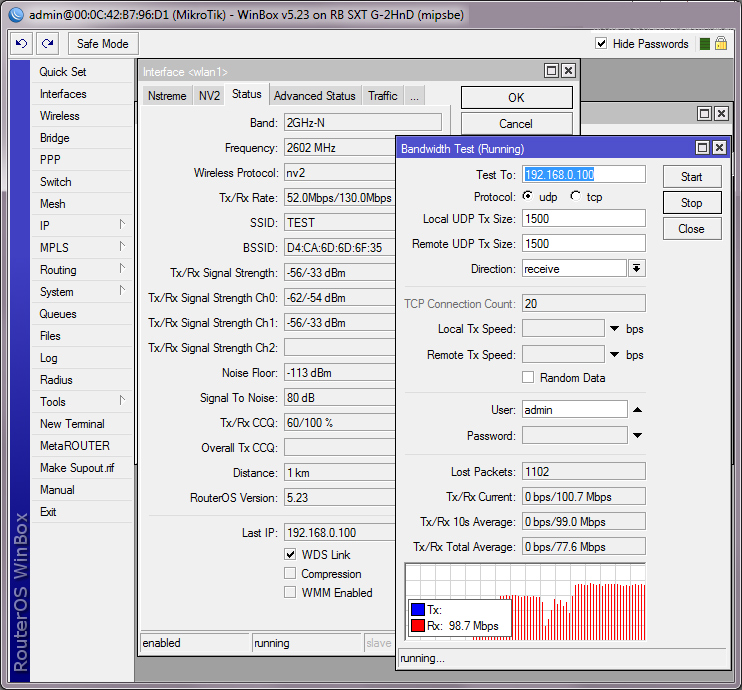Select the udp protocol radio button
742x690 pixels.
[x=528, y=196]
